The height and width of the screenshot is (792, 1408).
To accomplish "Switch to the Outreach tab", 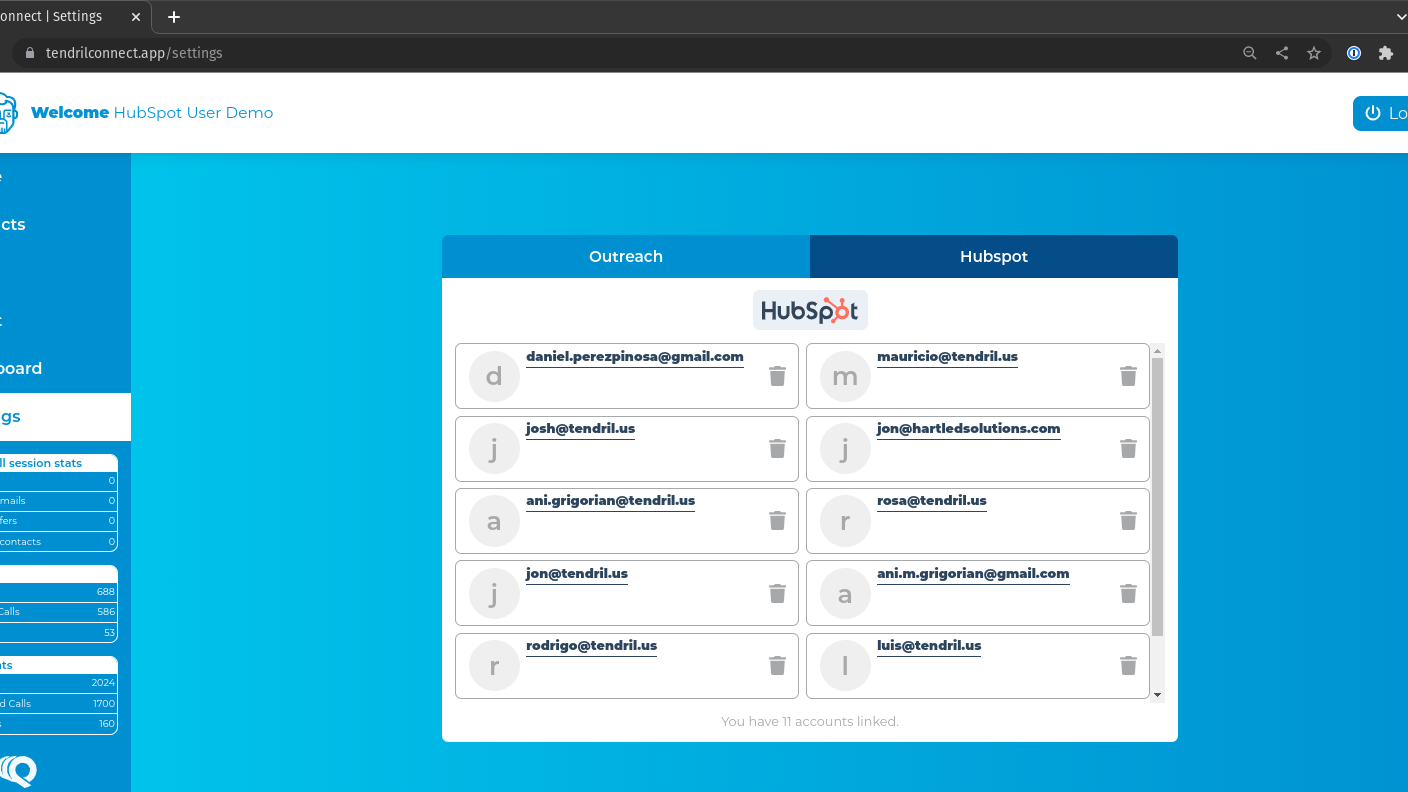I will pyautogui.click(x=626, y=257).
